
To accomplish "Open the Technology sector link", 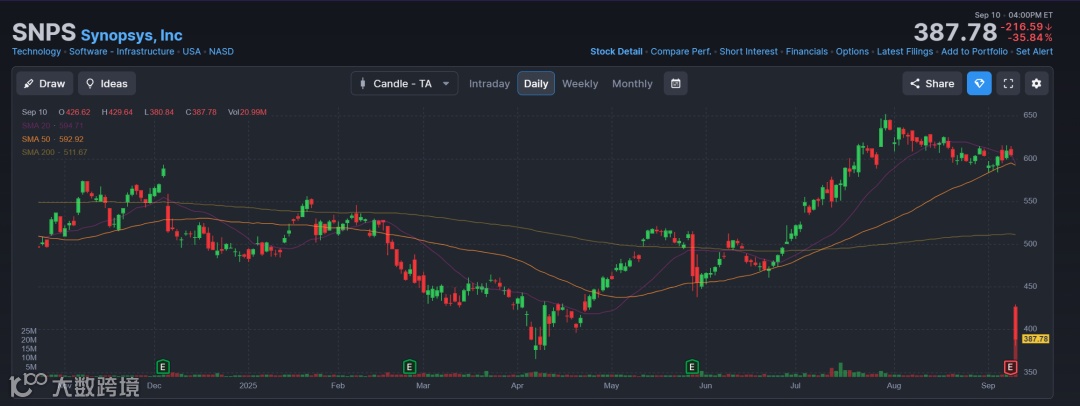I will 37,52.
